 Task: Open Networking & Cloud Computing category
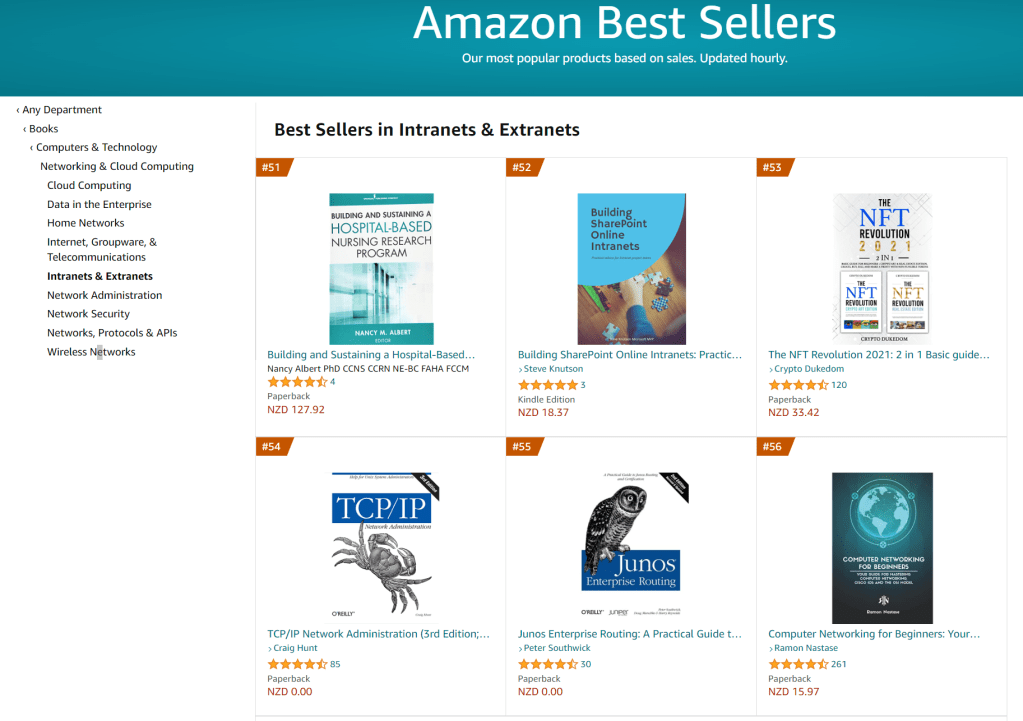point(117,166)
